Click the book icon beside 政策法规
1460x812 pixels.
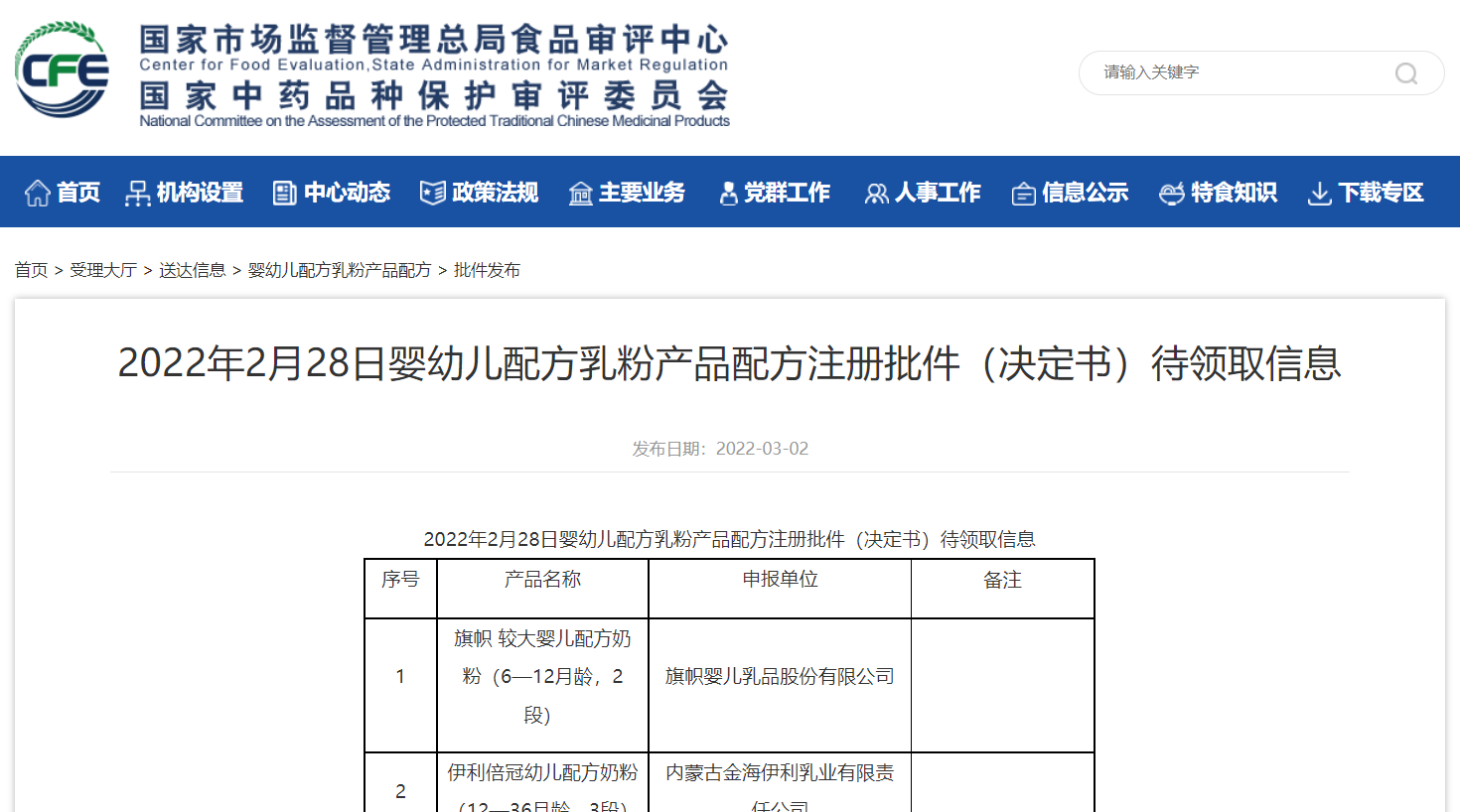click(433, 193)
